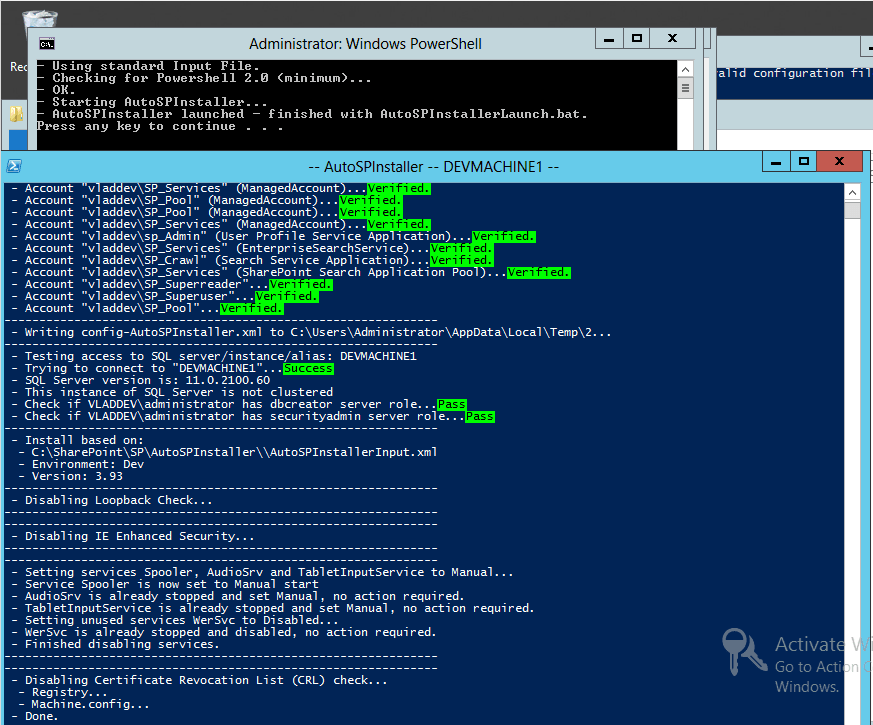Click the 'Install based on:' line
The image size is (873, 725).
pyautogui.click(x=77, y=440)
